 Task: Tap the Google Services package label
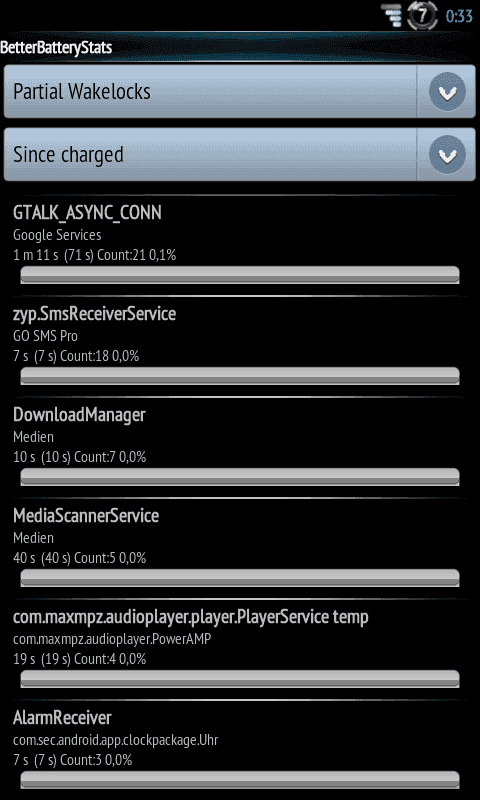click(x=57, y=235)
